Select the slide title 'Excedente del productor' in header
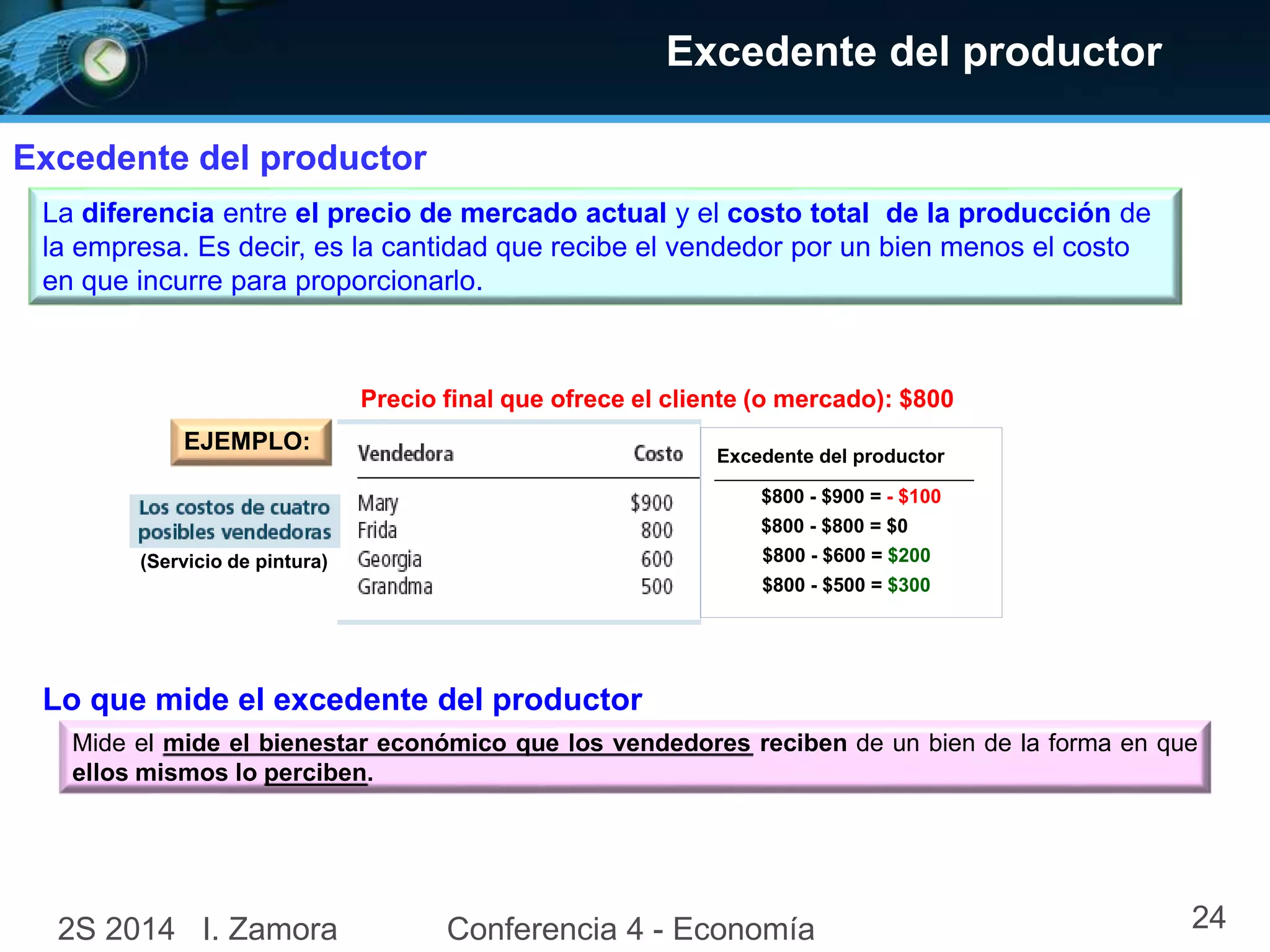Screen dimensions: 1270x952 [914, 51]
